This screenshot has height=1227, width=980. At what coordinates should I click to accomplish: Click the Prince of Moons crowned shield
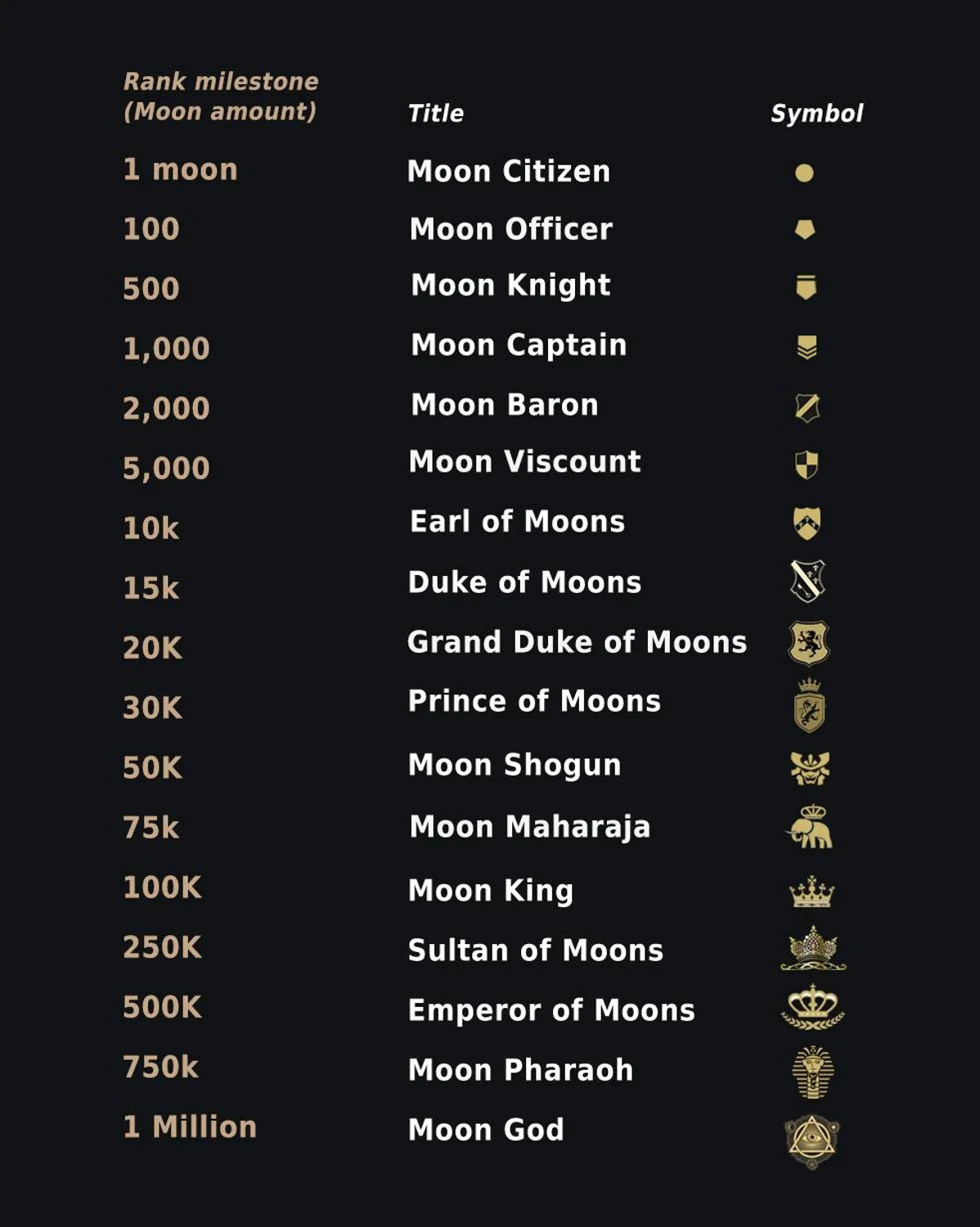pyautogui.click(x=809, y=706)
